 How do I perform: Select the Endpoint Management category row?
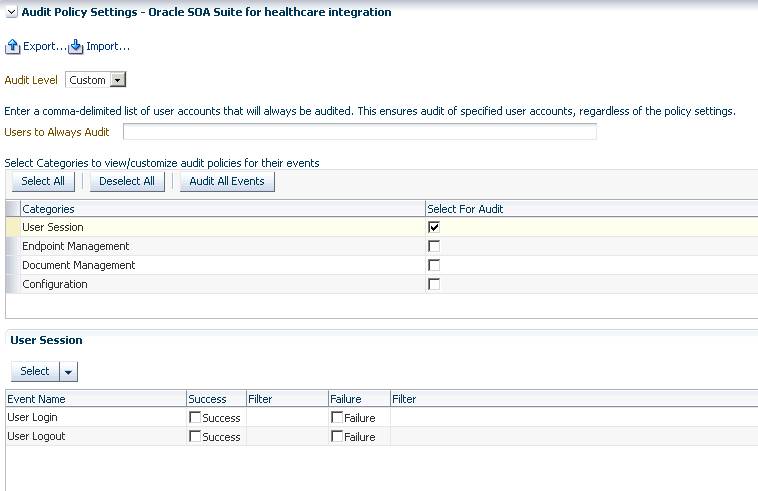[x=382, y=246]
